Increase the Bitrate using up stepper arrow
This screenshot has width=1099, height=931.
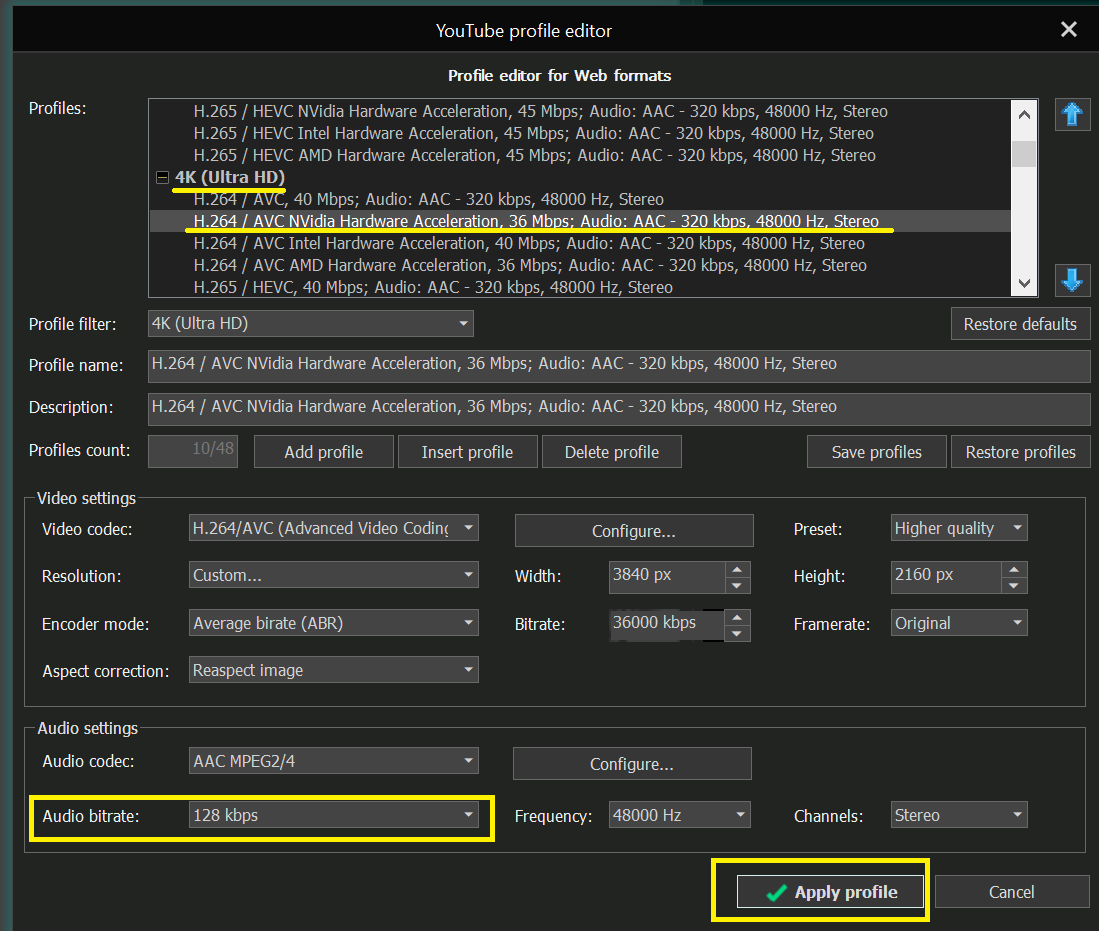click(737, 616)
